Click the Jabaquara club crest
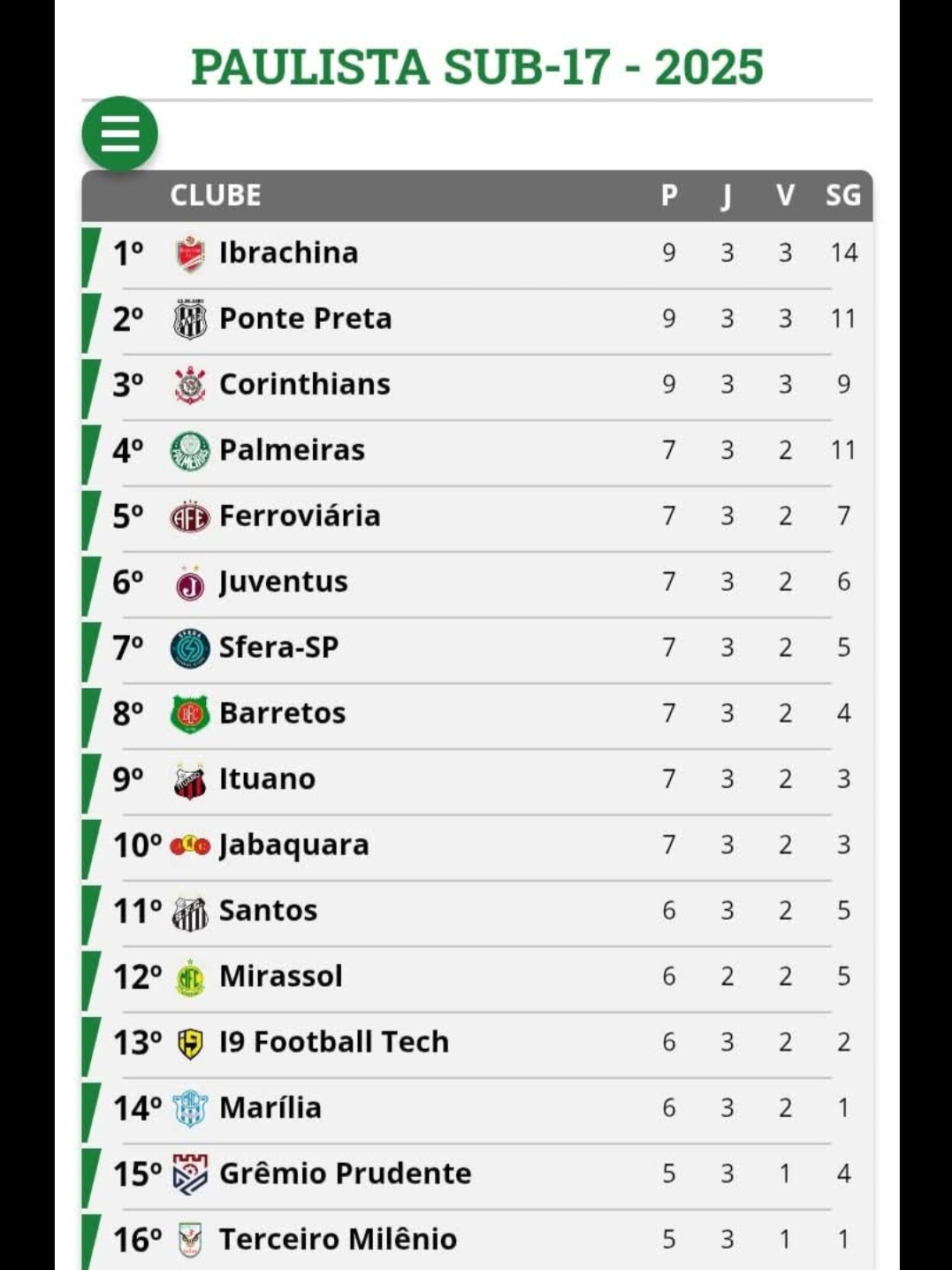This screenshot has width=952, height=1270. pos(190,845)
